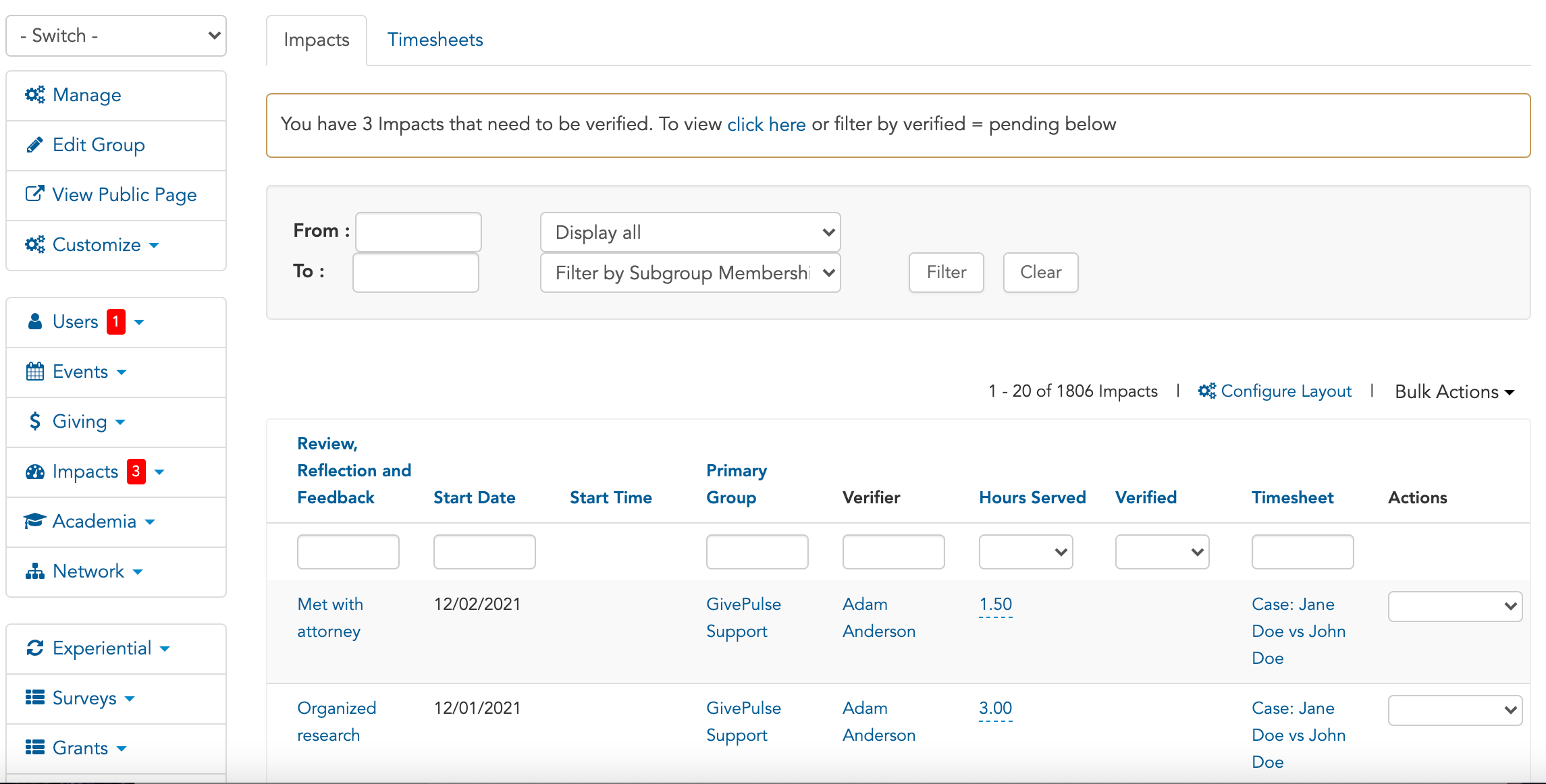Screen dimensions: 1546x784
Task: Select the Impacts tab
Action: [317, 40]
